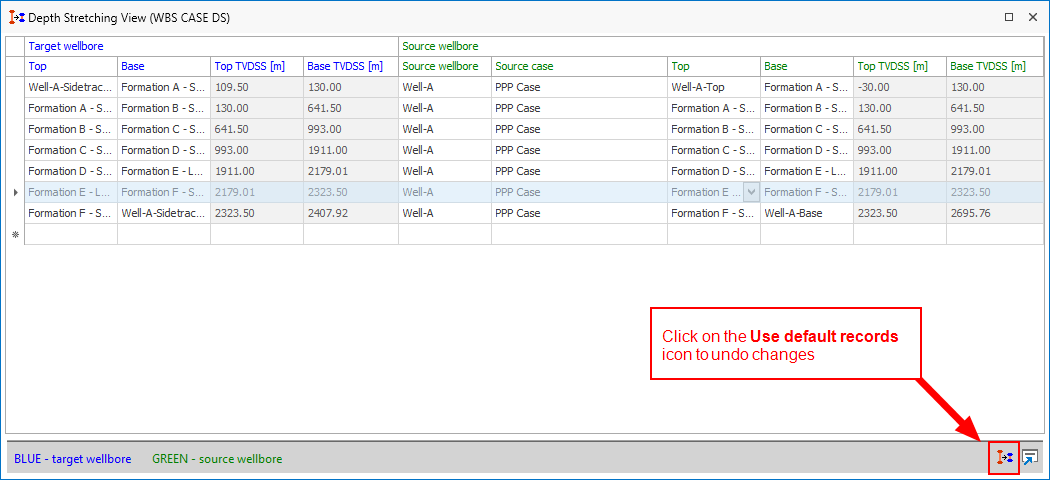Click the Source wellbore column header
The height and width of the screenshot is (480, 1050).
[x=444, y=66]
